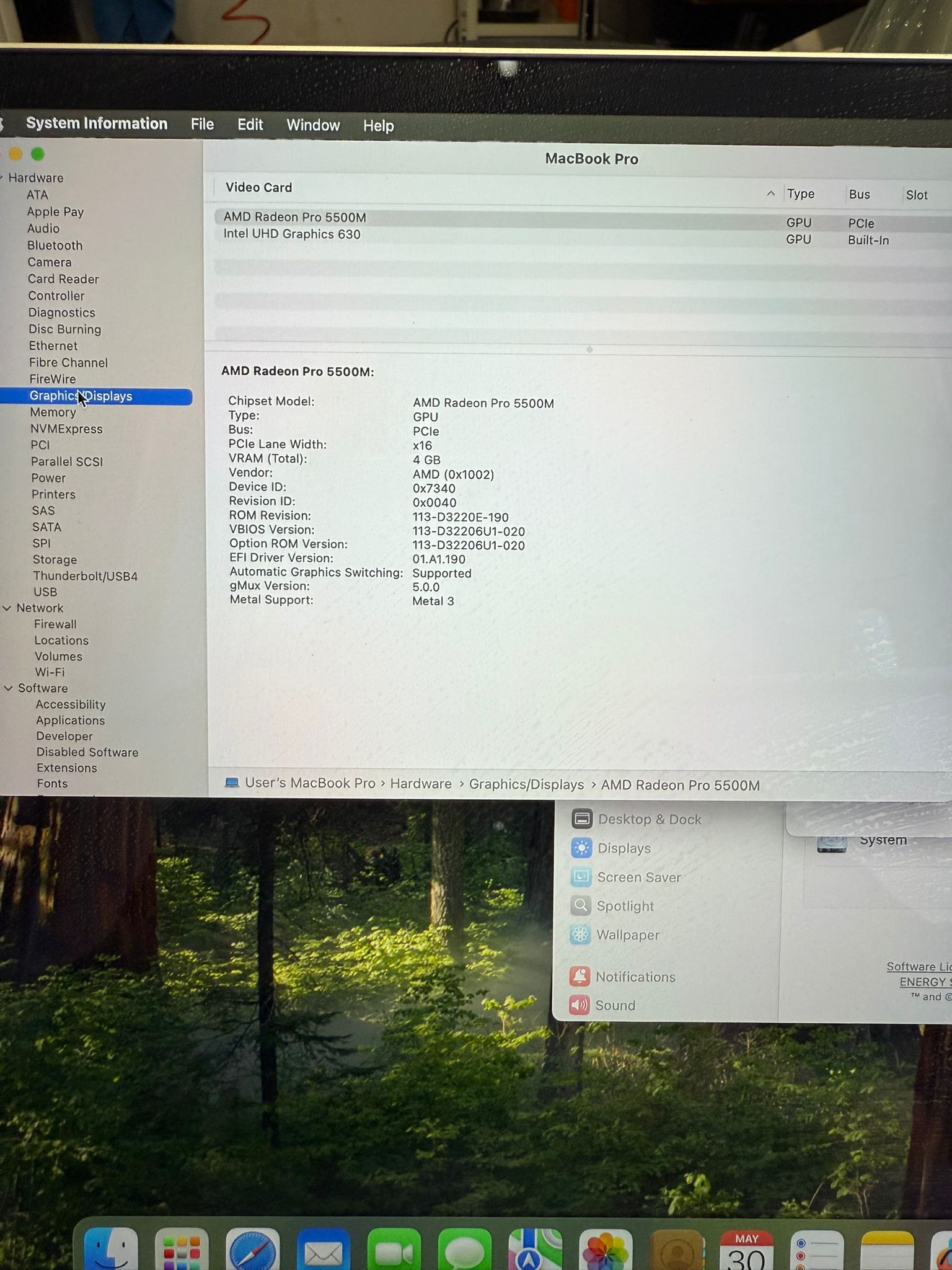Click the Displays icon in System Settings
Viewport: 952px width, 1270px height.
(581, 847)
